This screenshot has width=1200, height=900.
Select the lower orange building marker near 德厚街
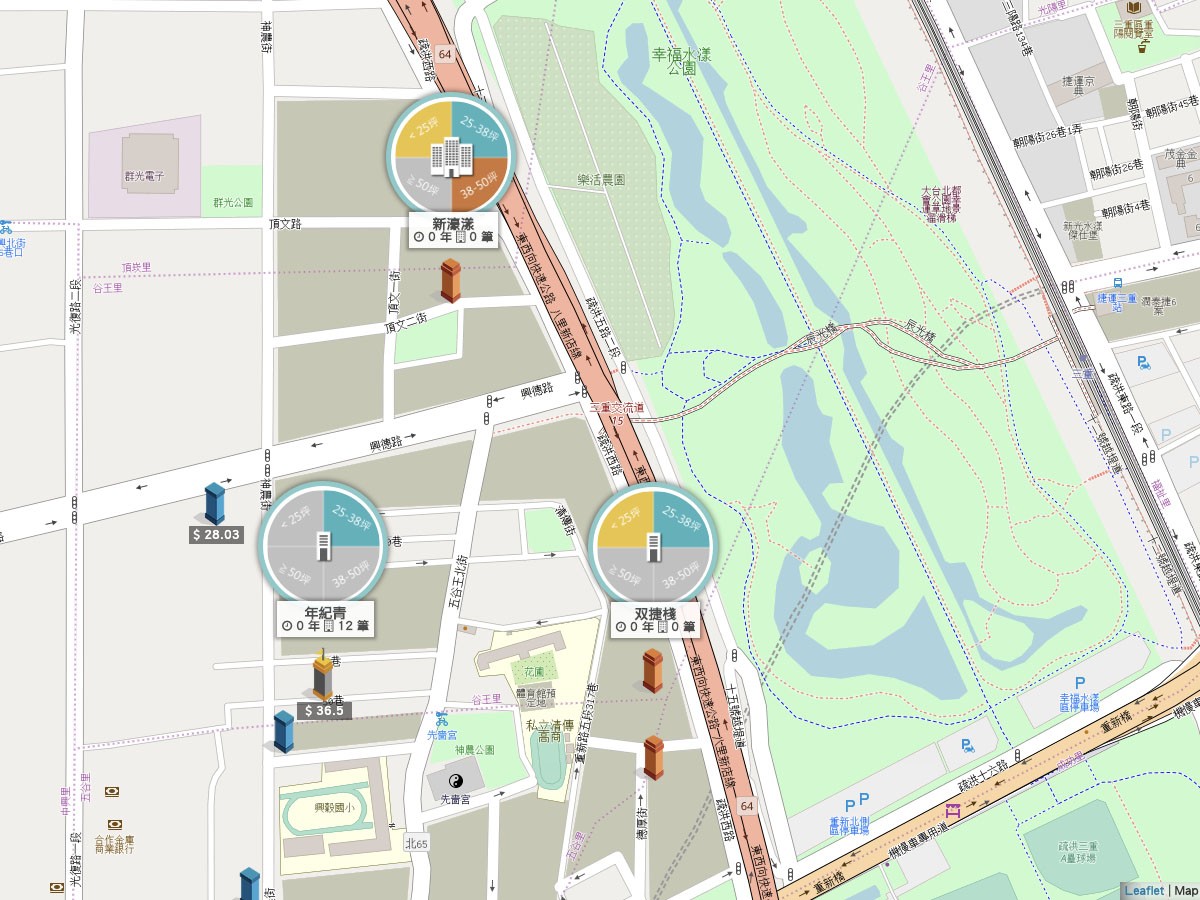click(x=653, y=758)
